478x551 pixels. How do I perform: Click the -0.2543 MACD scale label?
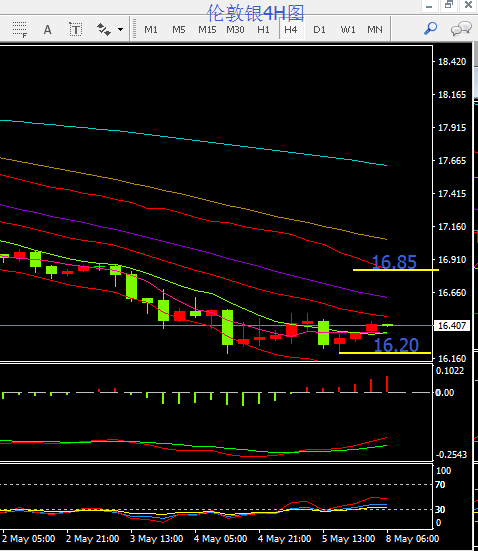pyautogui.click(x=451, y=455)
